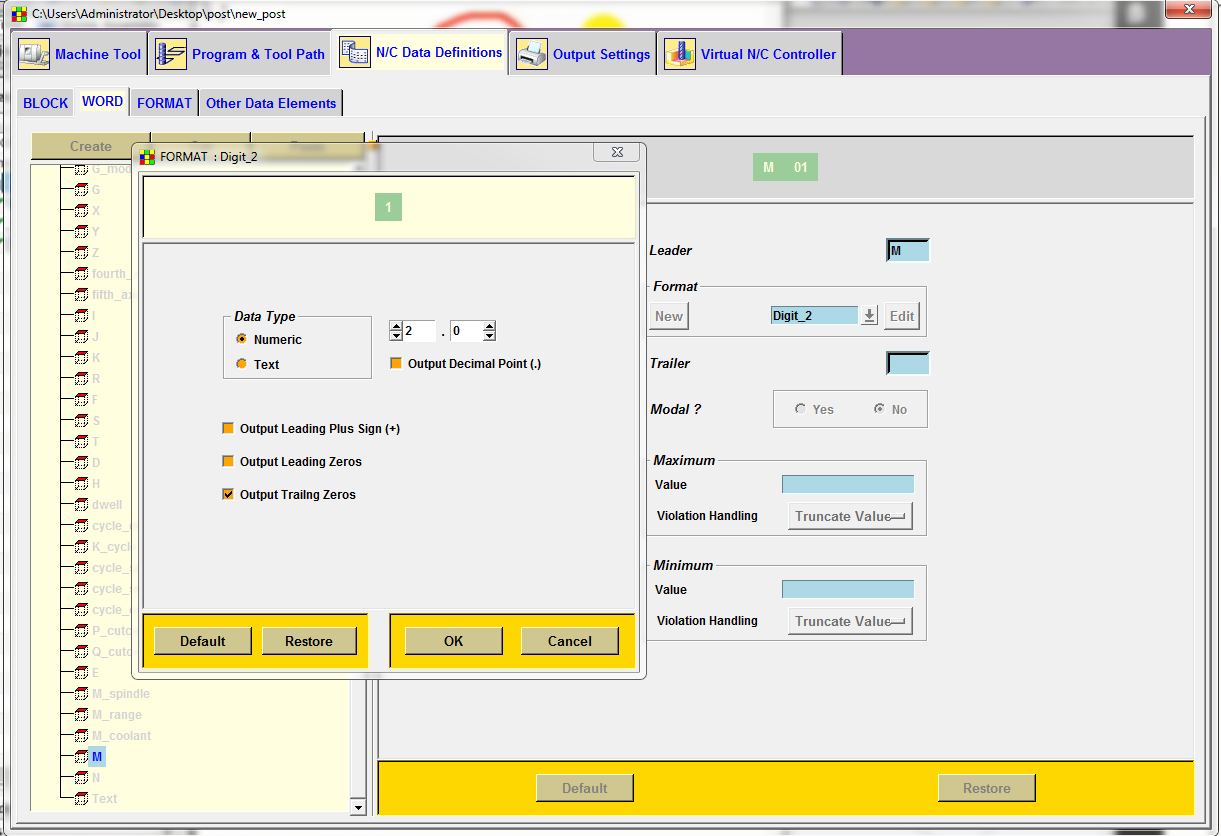Select the T word icon in tree
The image size is (1221, 836).
point(82,442)
